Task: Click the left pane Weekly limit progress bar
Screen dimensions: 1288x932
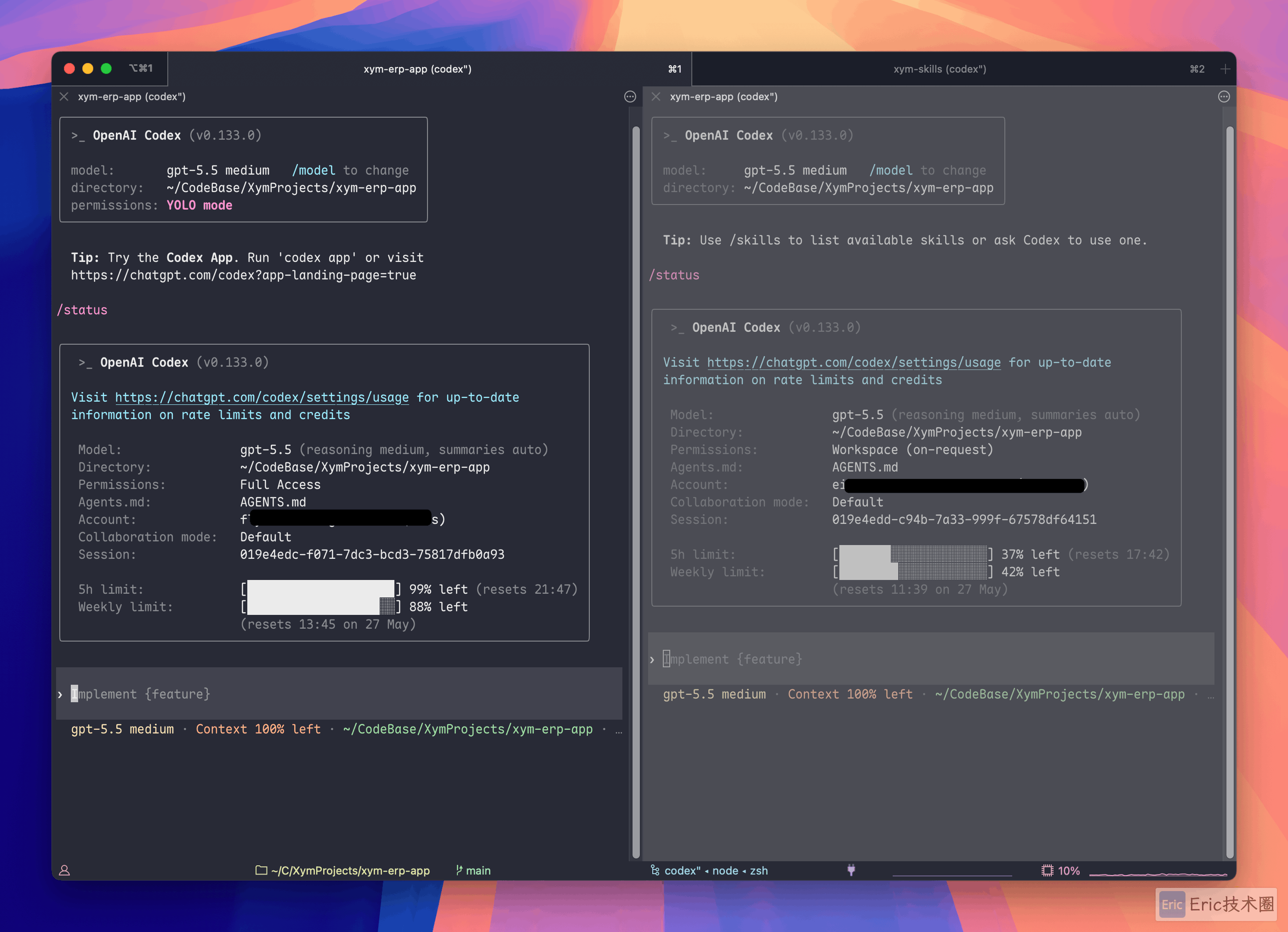Action: (x=321, y=607)
